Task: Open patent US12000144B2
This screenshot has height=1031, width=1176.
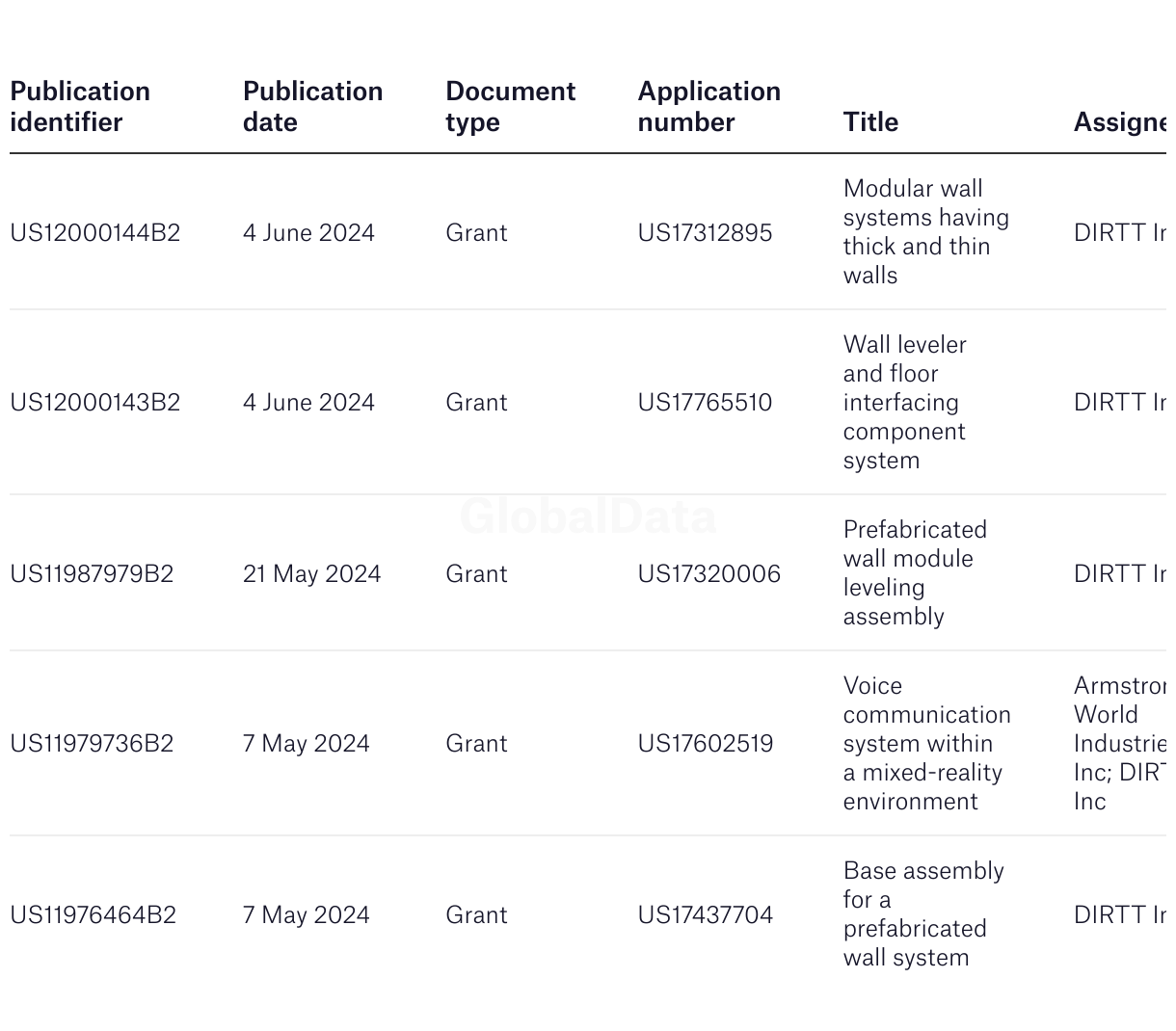Action: [x=95, y=233]
